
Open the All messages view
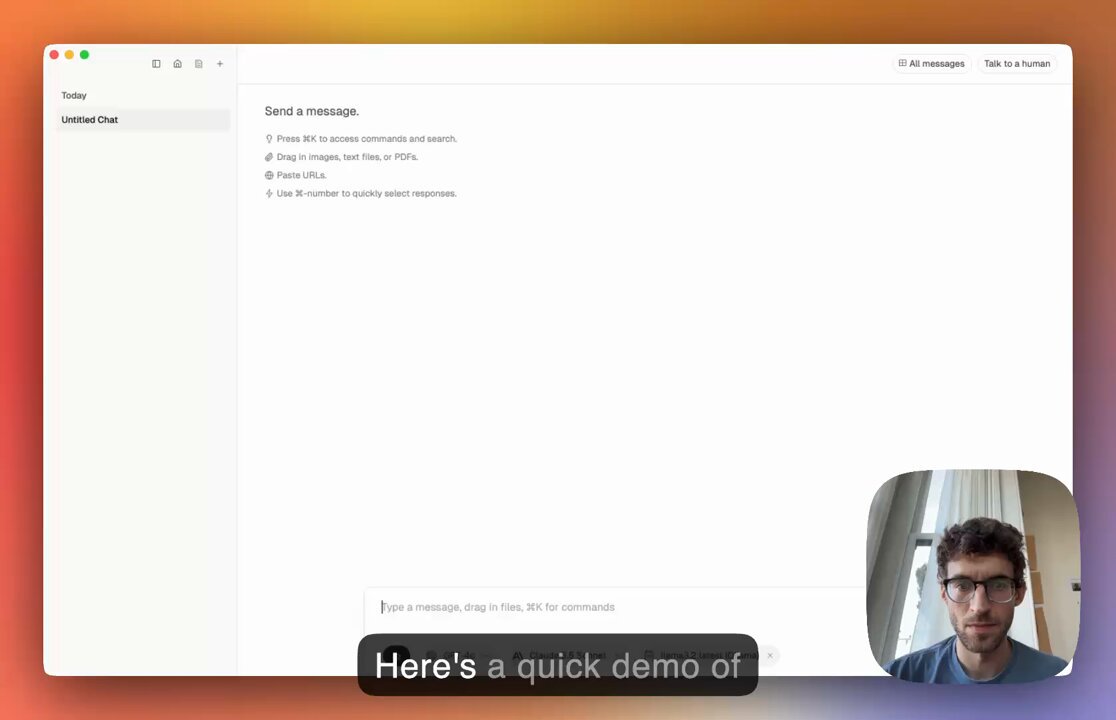(x=932, y=63)
